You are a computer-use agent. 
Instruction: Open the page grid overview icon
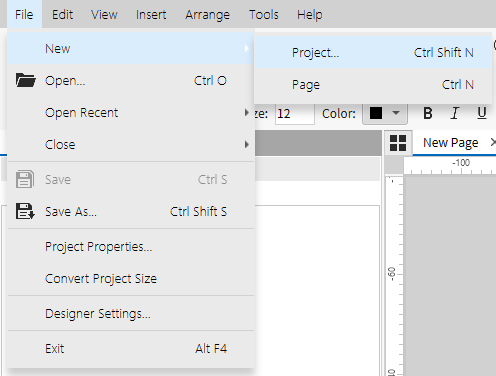tap(398, 143)
